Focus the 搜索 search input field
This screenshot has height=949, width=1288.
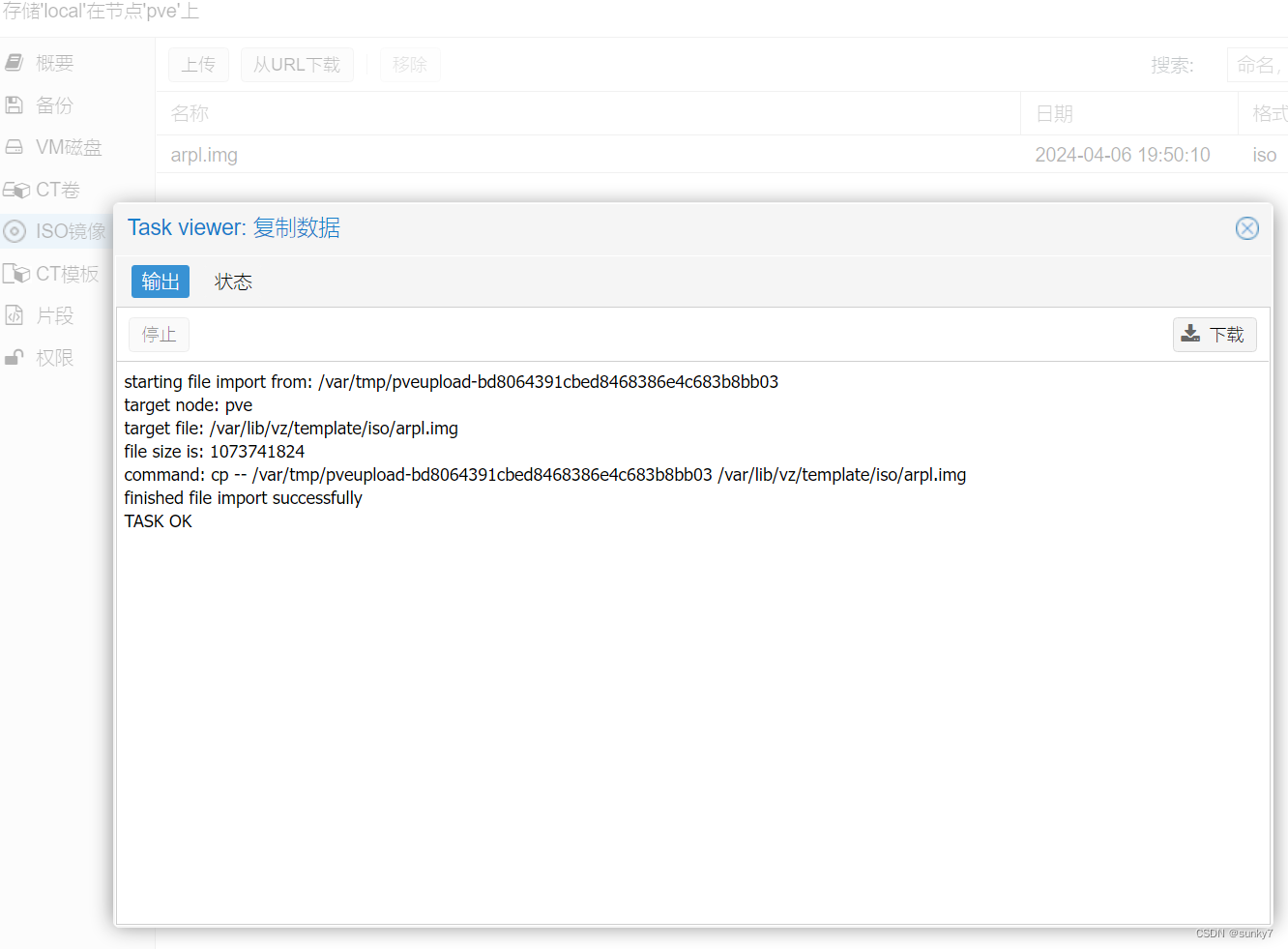coord(1257,65)
